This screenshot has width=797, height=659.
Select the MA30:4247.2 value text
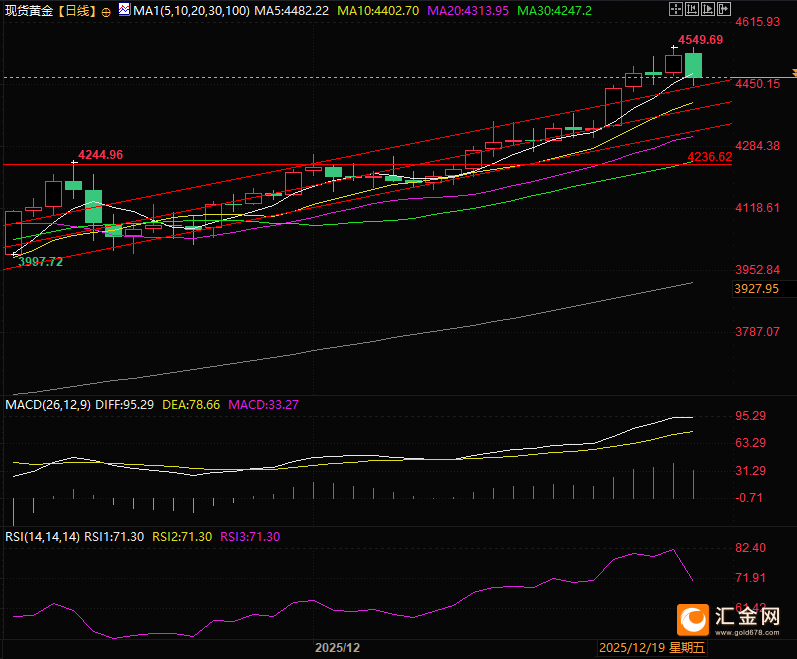pos(555,11)
